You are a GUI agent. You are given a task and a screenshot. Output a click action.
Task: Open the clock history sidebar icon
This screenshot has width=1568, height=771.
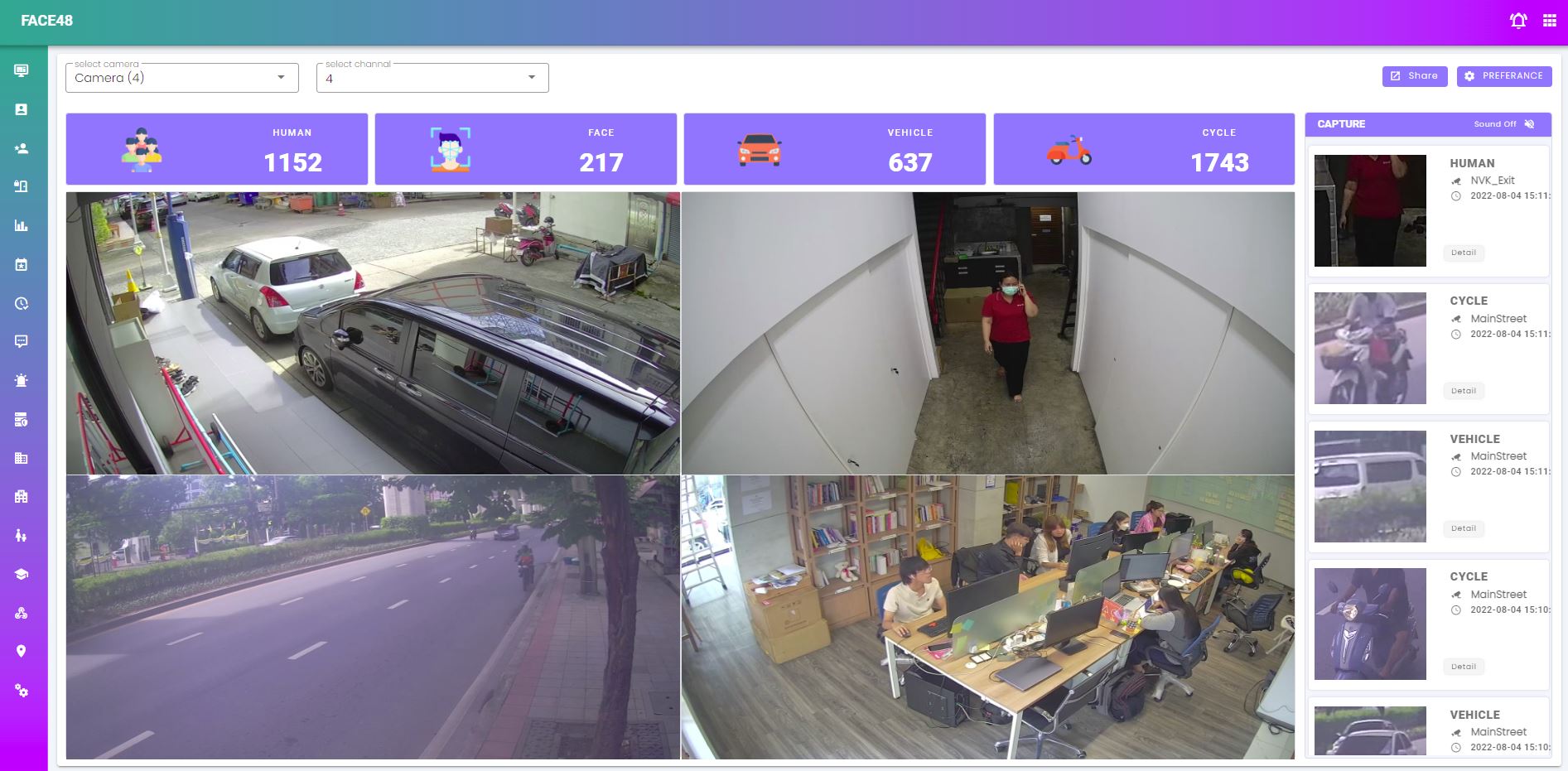pyautogui.click(x=22, y=303)
